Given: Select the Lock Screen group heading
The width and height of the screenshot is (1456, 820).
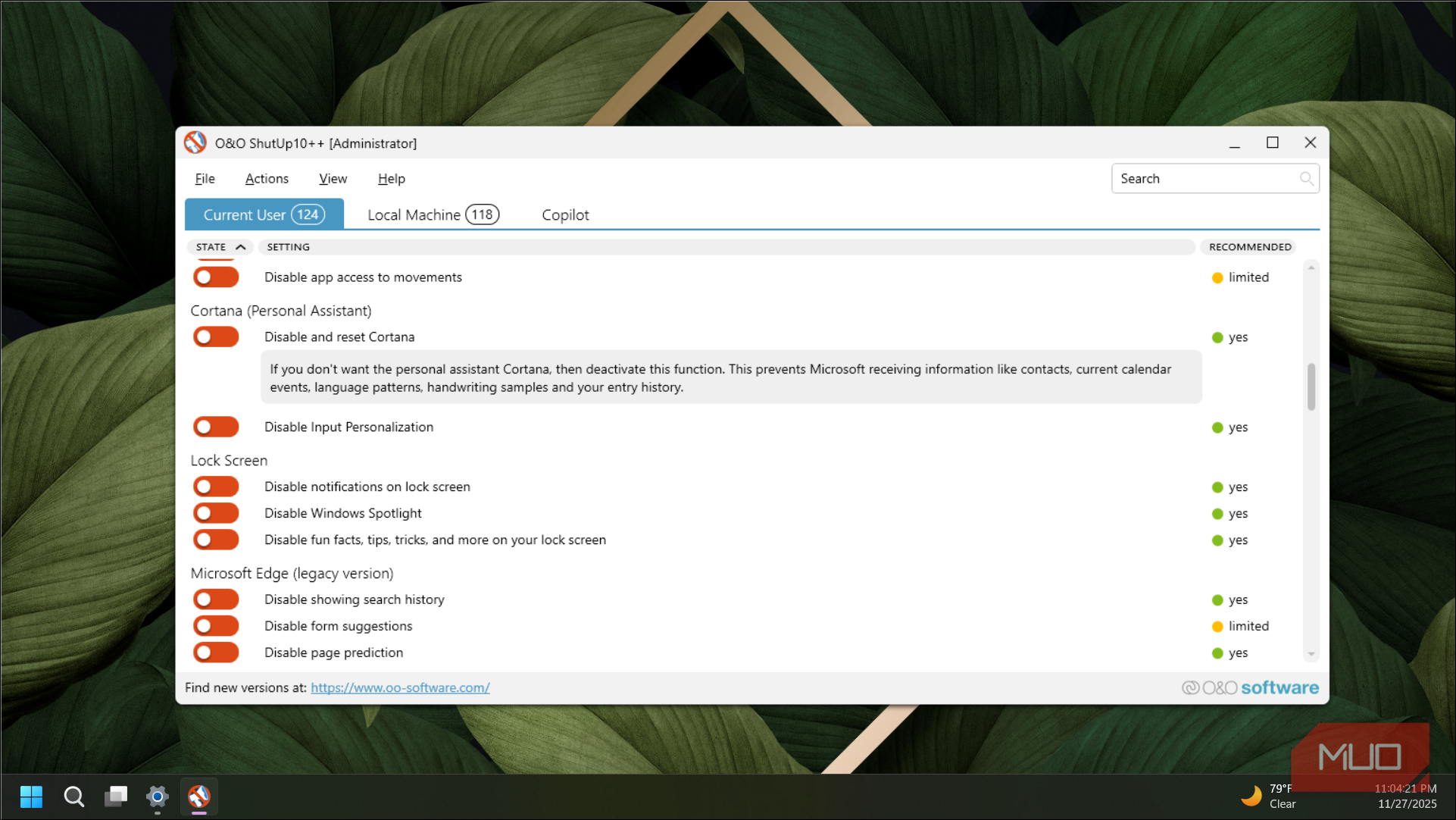Looking at the screenshot, I should pos(229,461).
